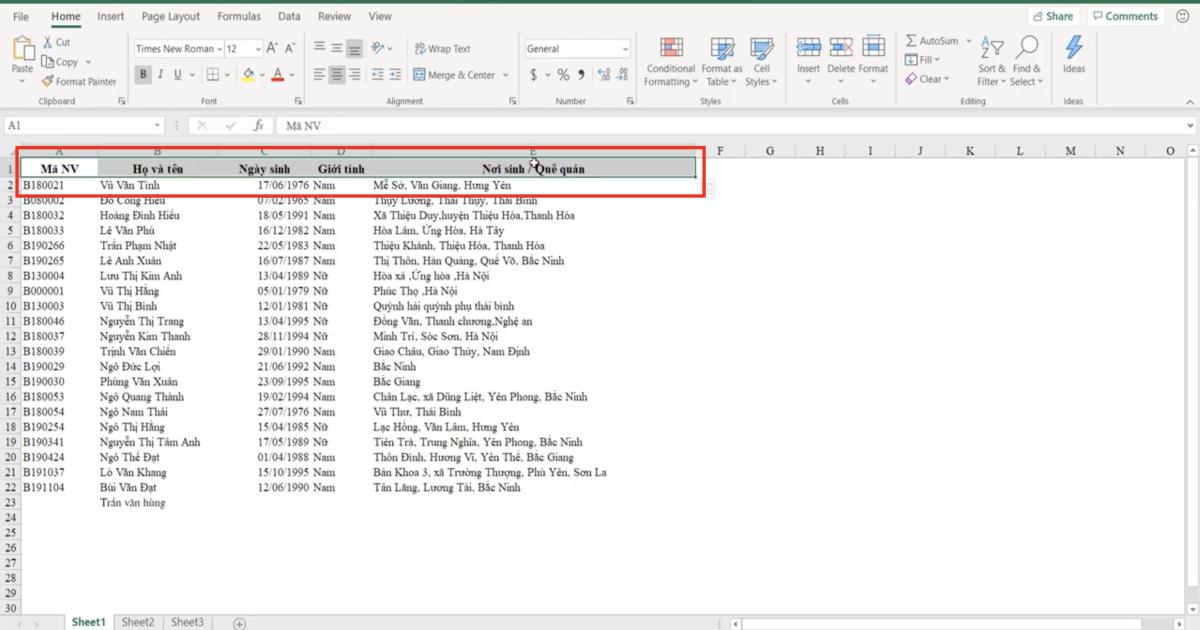
Task: Click the Format Painter icon
Action: click(x=48, y=81)
